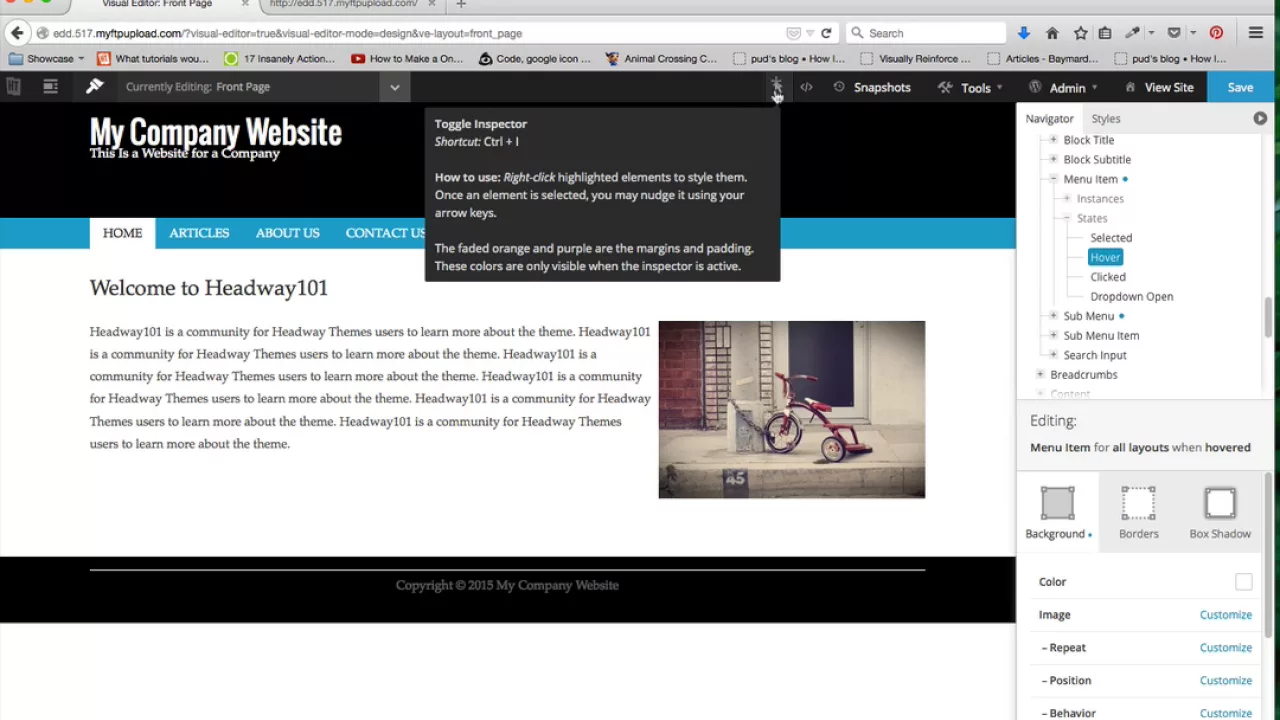Screen dimensions: 1280x720
Task: Expand the Search Input tree node
Action: point(1053,355)
